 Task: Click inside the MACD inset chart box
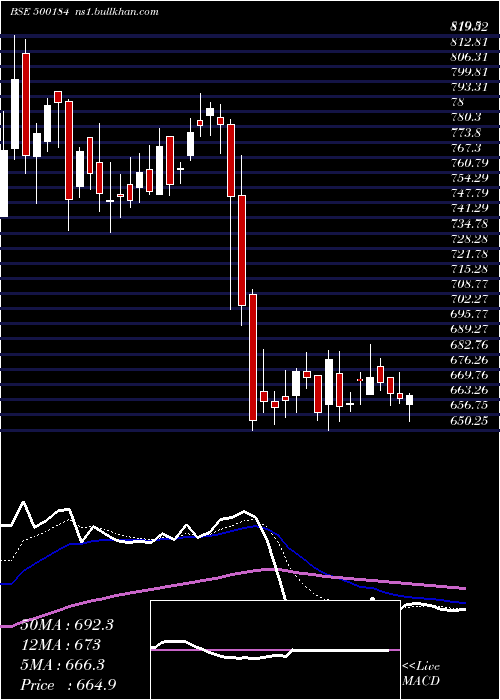point(275,650)
